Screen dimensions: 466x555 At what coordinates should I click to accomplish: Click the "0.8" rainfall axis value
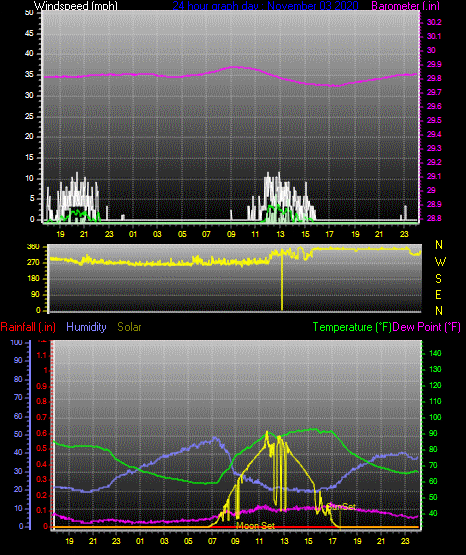(42, 402)
